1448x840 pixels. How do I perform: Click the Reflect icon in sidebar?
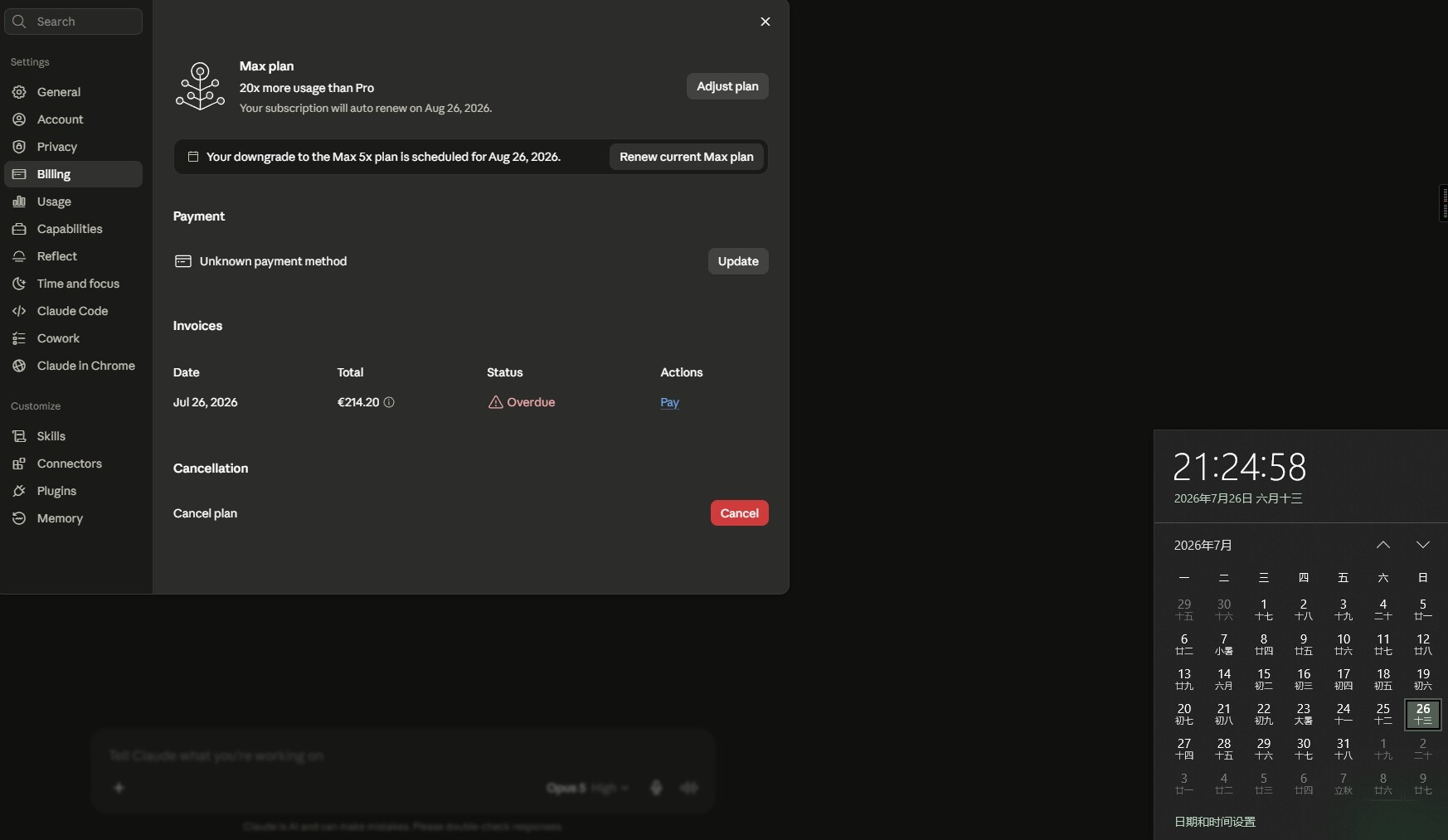[x=19, y=256]
